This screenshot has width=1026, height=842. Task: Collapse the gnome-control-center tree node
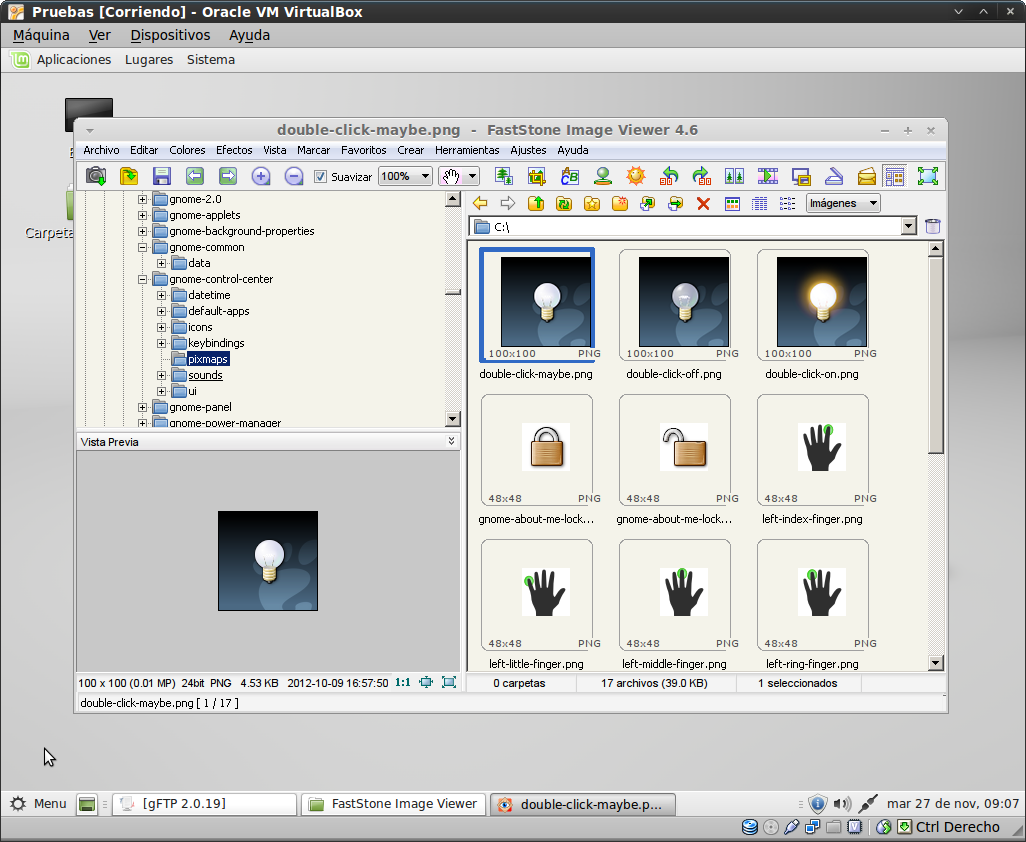click(142, 279)
